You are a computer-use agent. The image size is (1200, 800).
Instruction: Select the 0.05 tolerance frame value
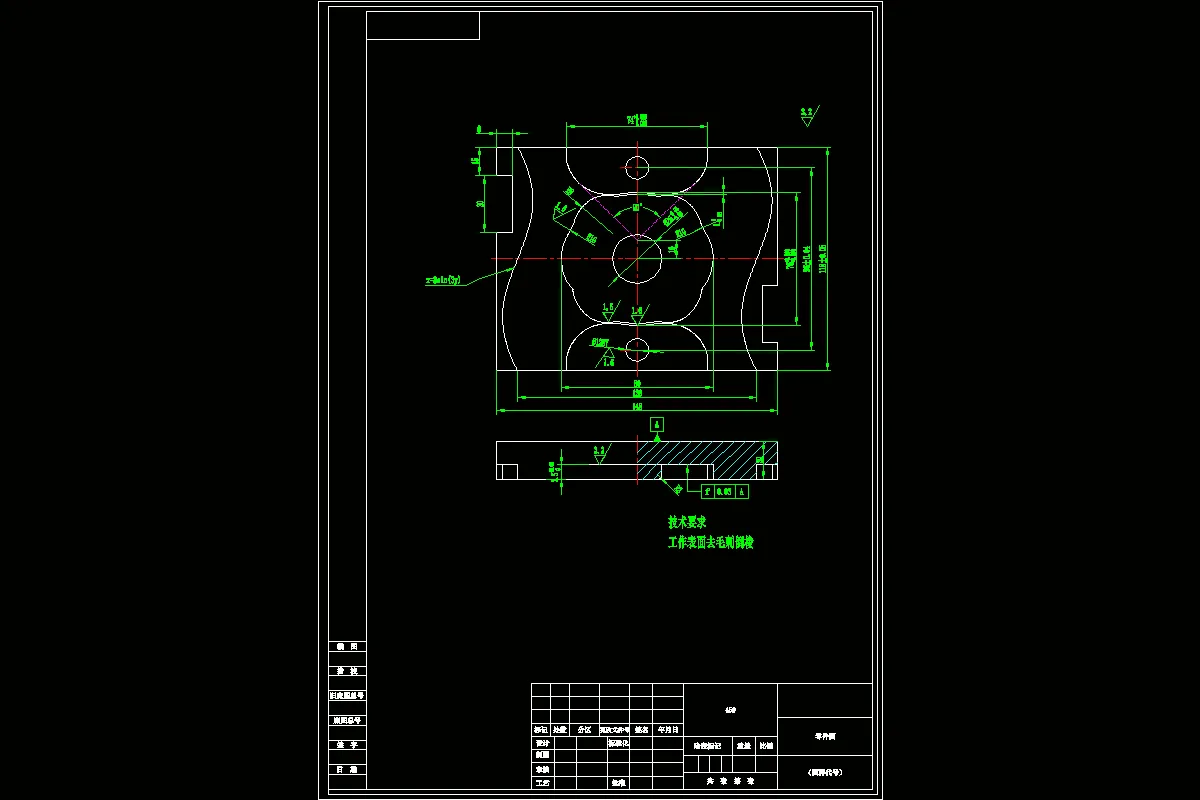[726, 492]
